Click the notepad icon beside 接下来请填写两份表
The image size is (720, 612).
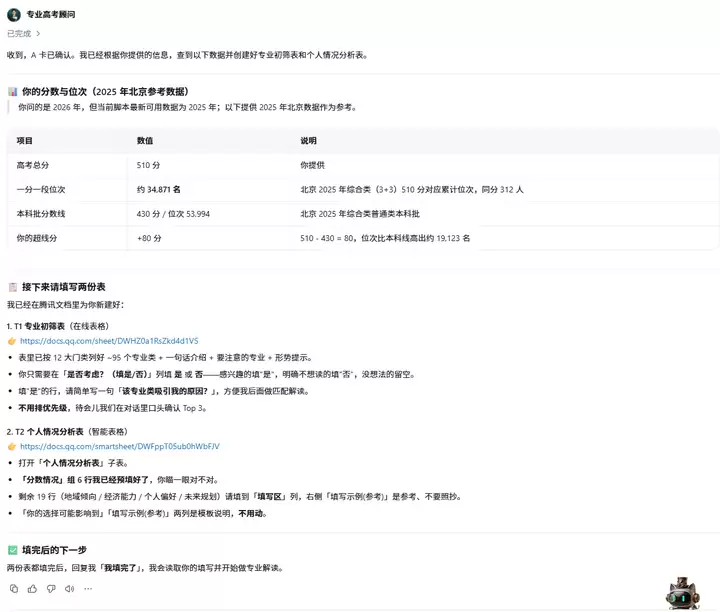13,287
